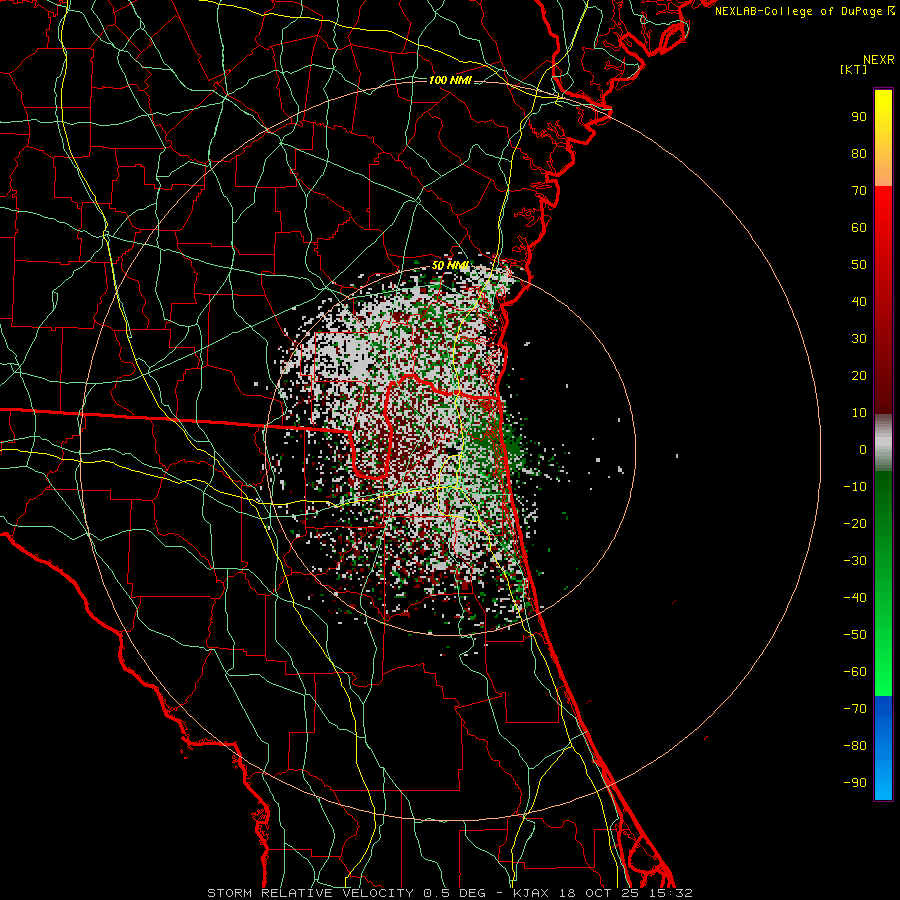
Task: Click the '[KT]' units label
Action: coord(854,70)
